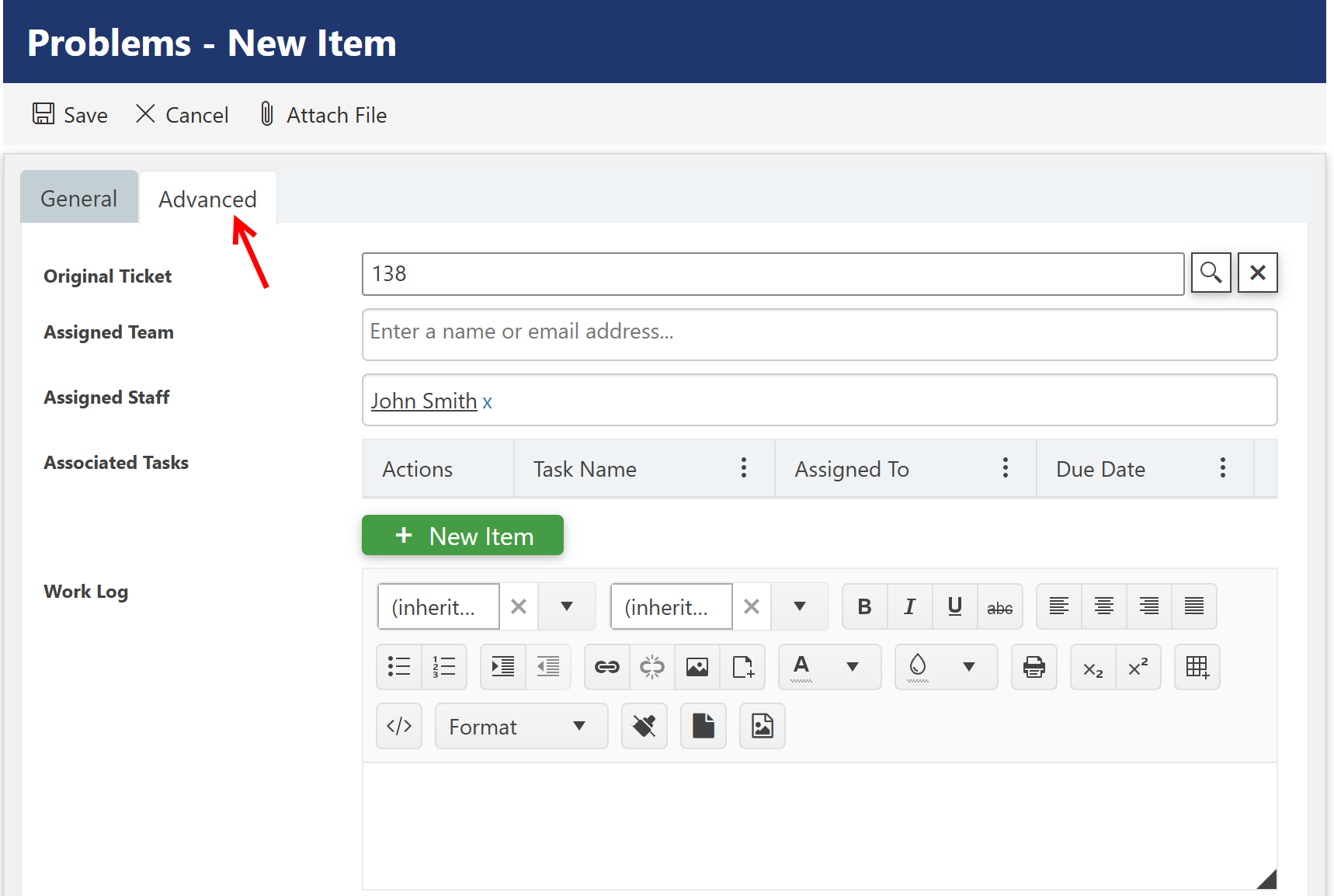Insert an image into the Work Log
This screenshot has width=1334, height=896.
tap(697, 667)
